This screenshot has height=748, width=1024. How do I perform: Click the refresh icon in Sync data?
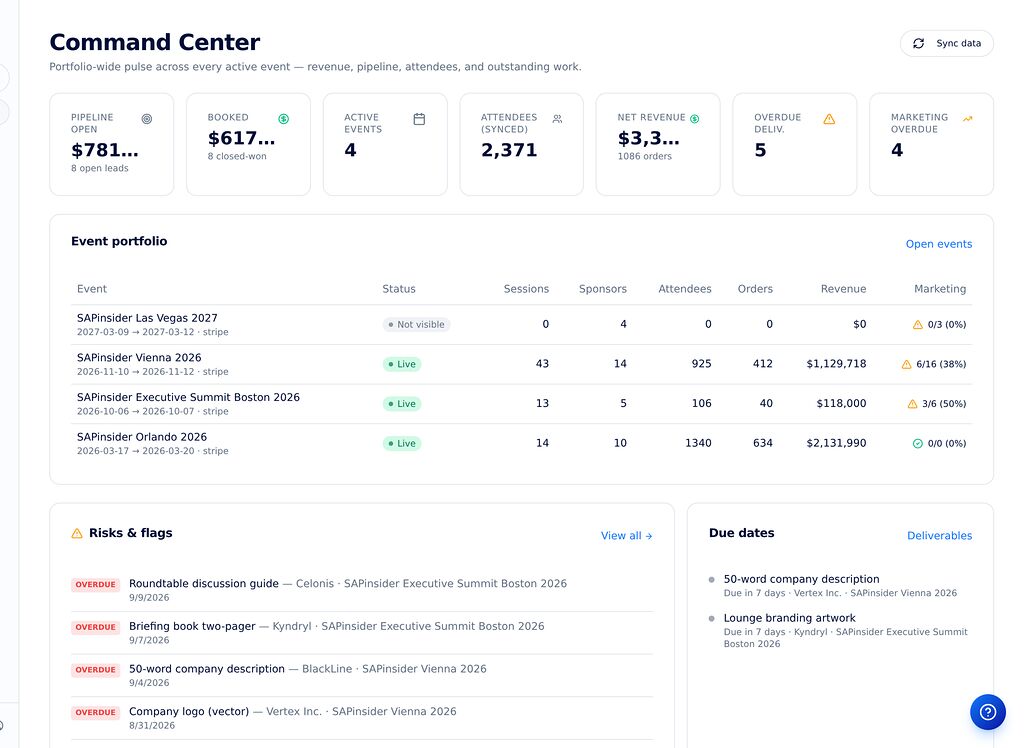918,43
